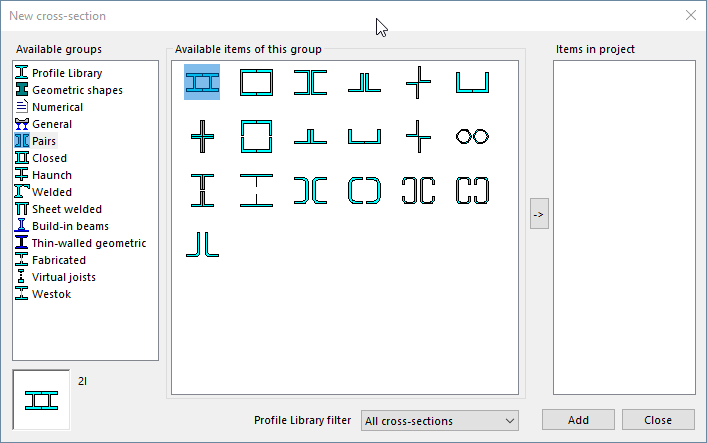Click the 2I preview thumbnail
The height and width of the screenshot is (443, 707).
(41, 400)
